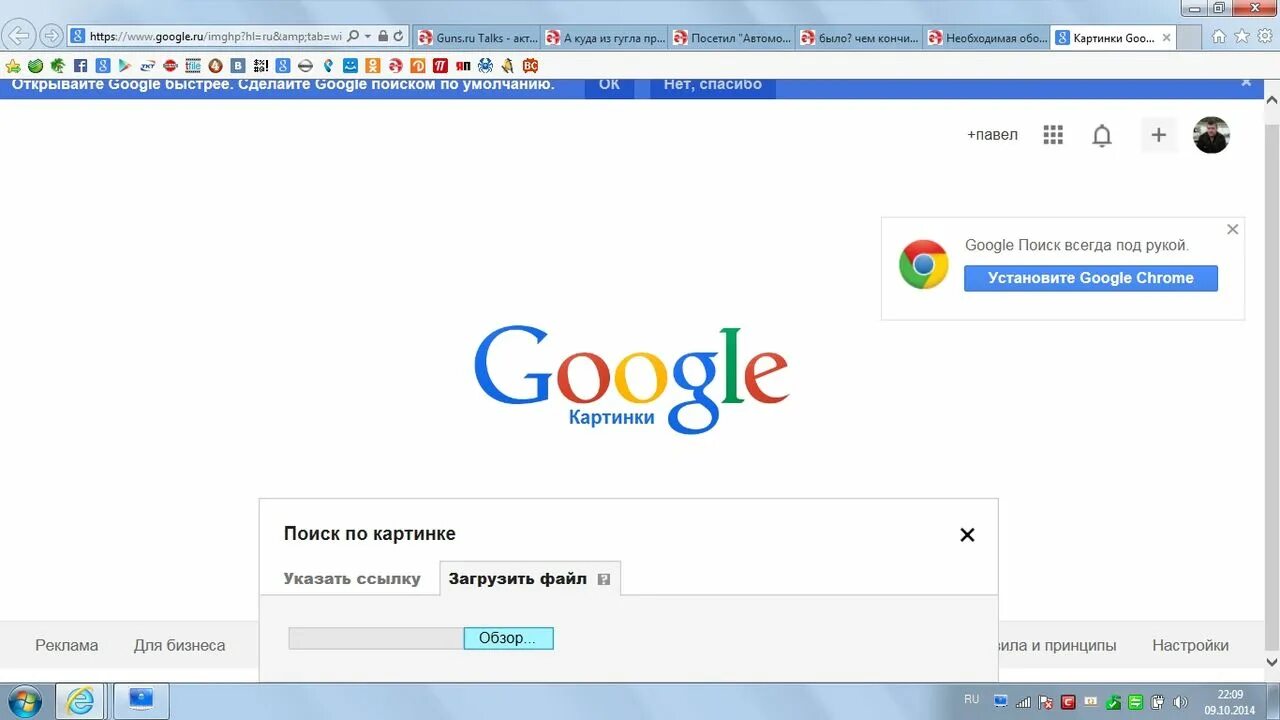Open Google notifications bell
1280x720 pixels.
(1102, 135)
